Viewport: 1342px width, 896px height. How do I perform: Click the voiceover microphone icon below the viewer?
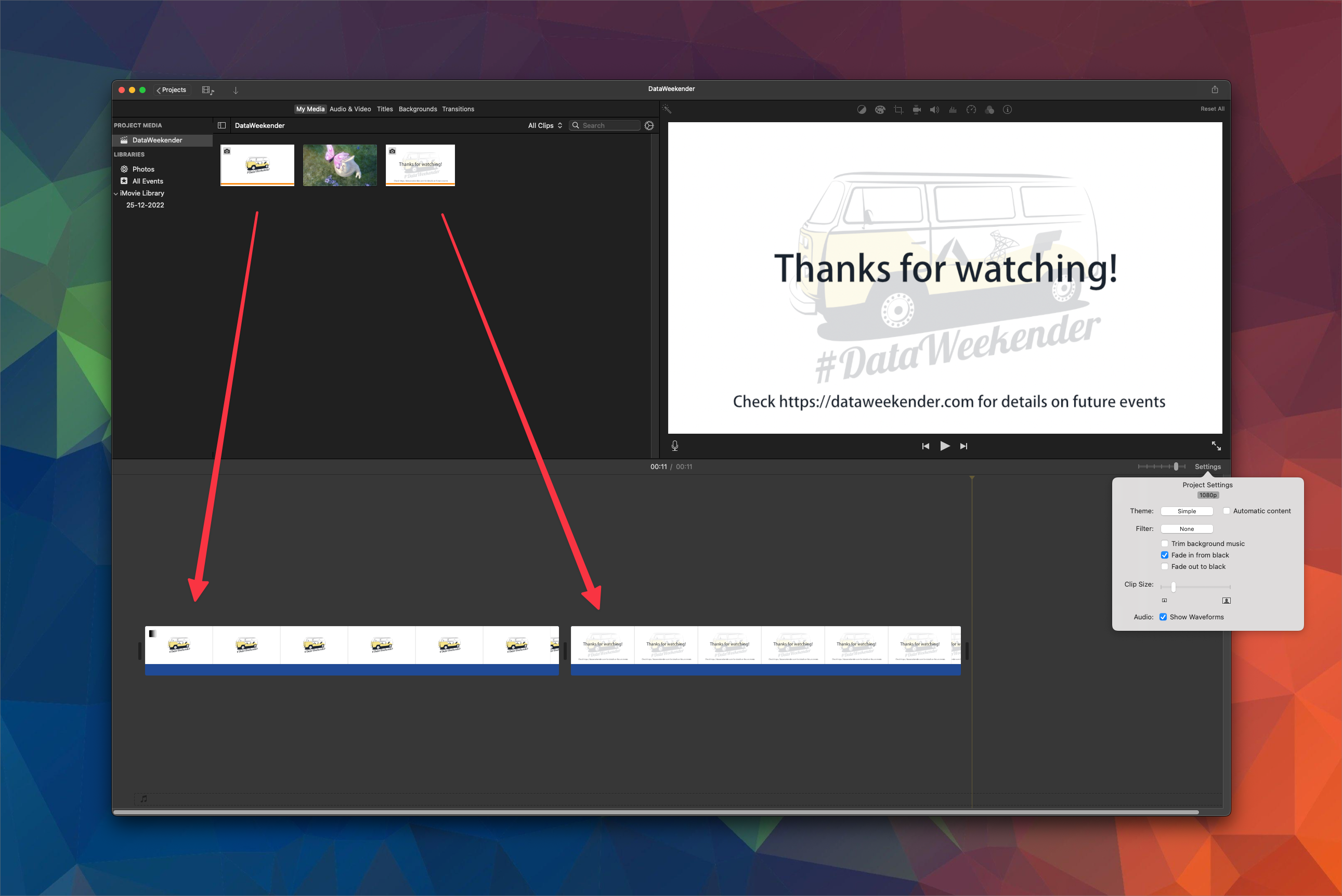pyautogui.click(x=675, y=446)
